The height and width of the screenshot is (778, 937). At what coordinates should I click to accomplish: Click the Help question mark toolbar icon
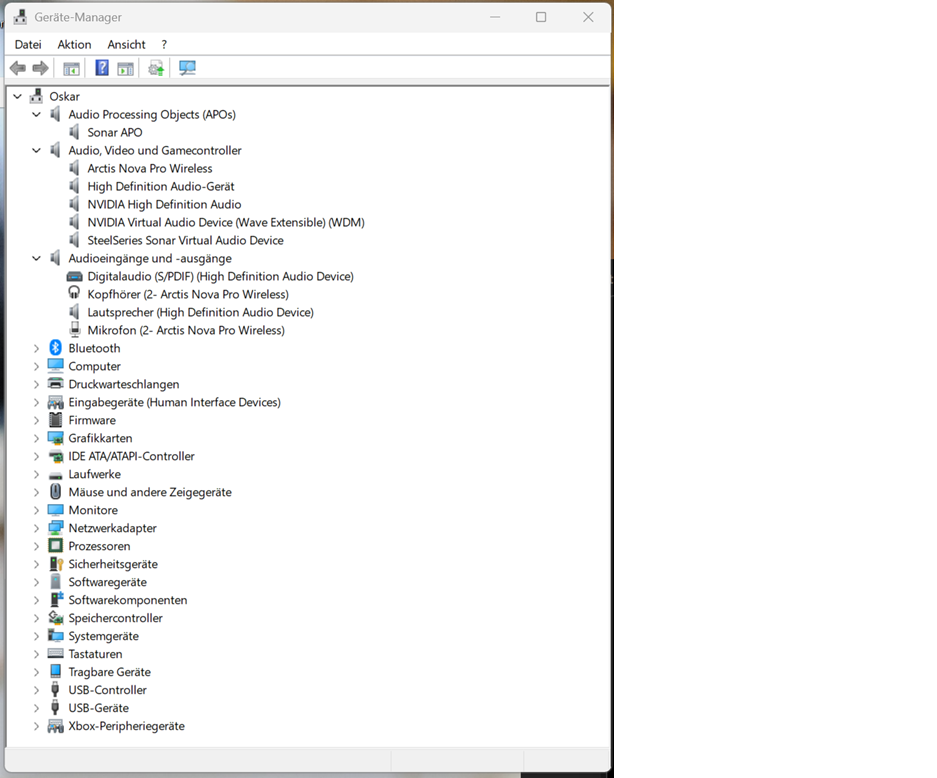coord(102,68)
